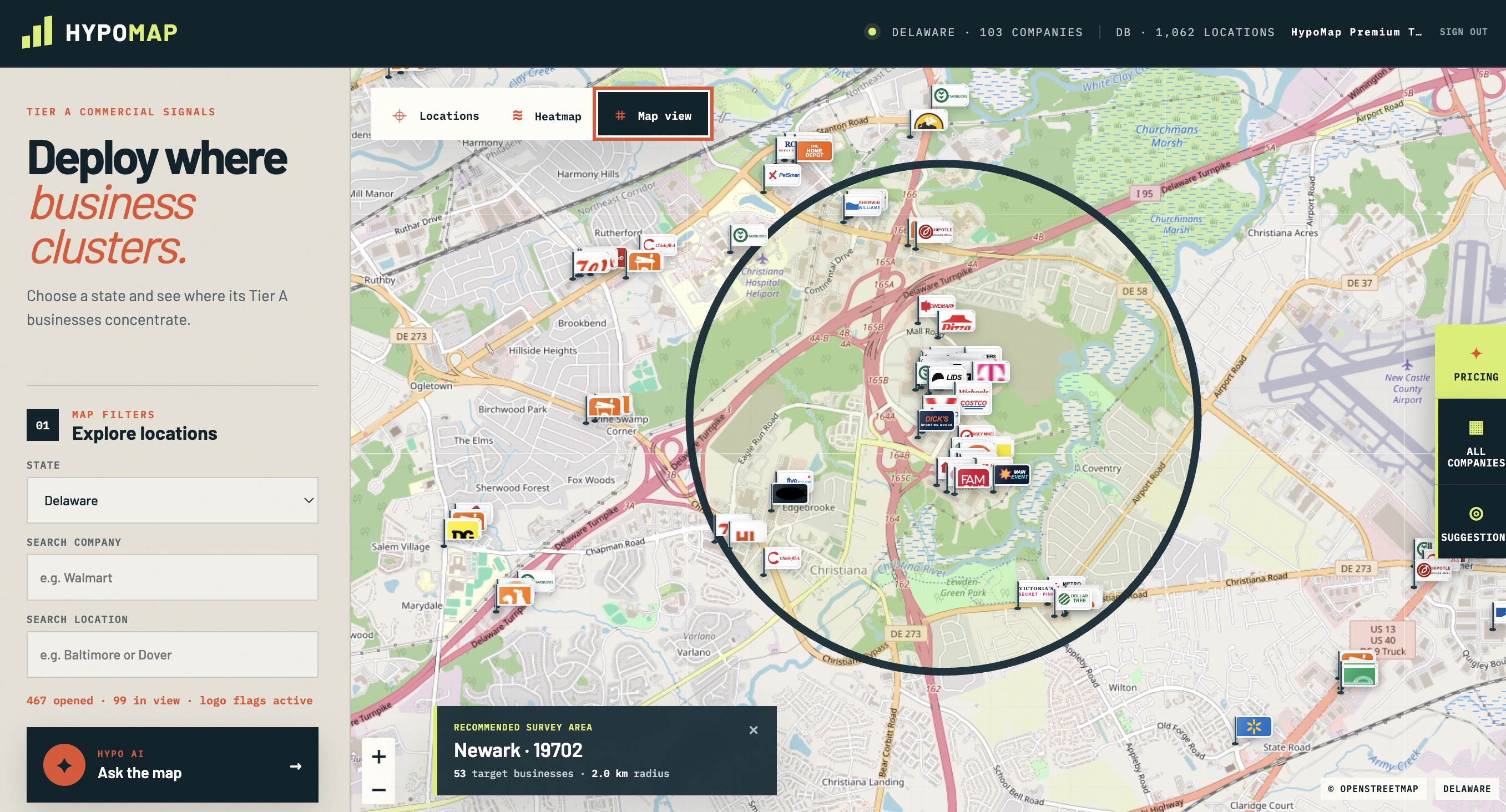The height and width of the screenshot is (812, 1506).
Task: Select the Map view tab
Action: pos(653,115)
